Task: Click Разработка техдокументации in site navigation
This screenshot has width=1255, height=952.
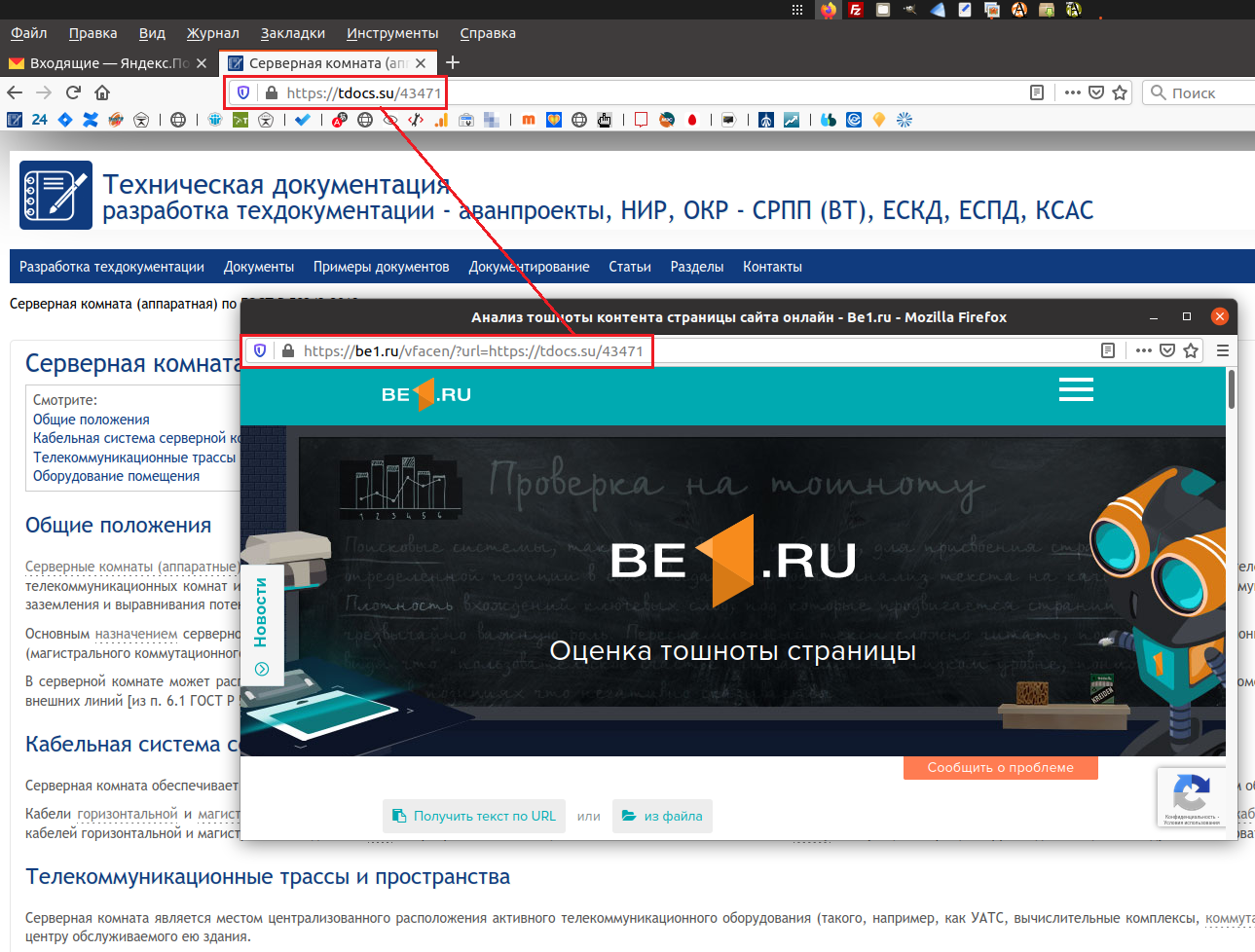Action: click(x=112, y=267)
